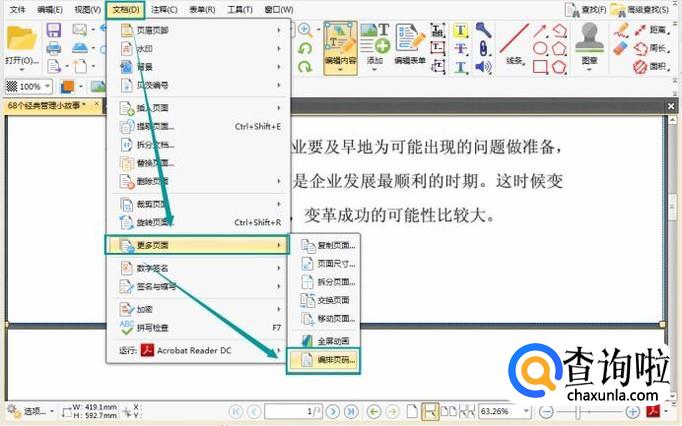Select the yellow highlight text tool

[x=461, y=30]
